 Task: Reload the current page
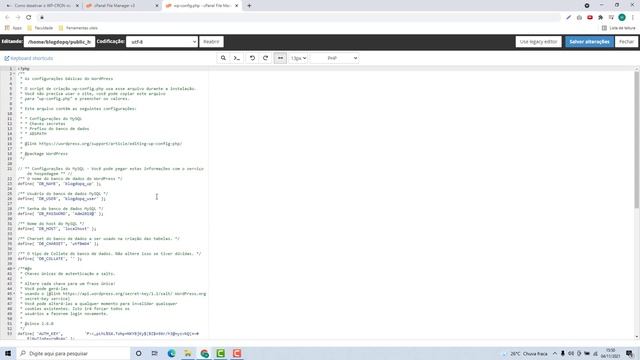pyautogui.click(x=29, y=17)
